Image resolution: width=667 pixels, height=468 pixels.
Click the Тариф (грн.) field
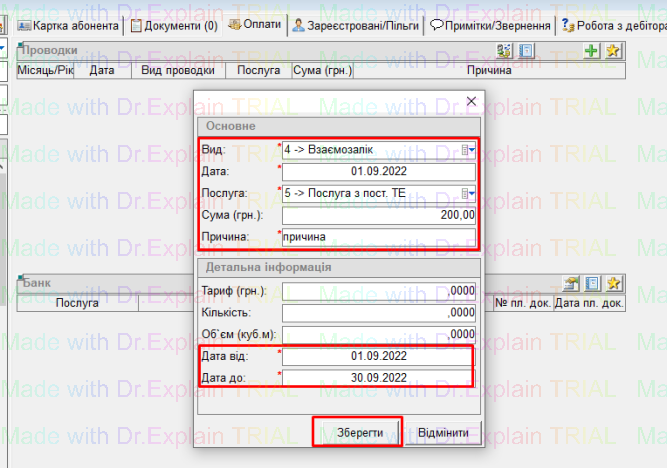click(x=379, y=291)
